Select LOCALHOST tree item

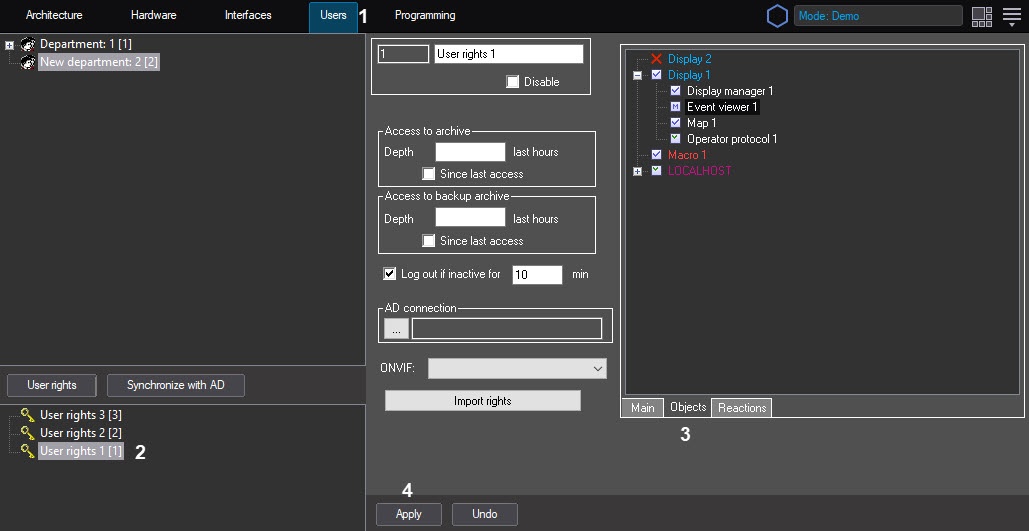tap(700, 171)
